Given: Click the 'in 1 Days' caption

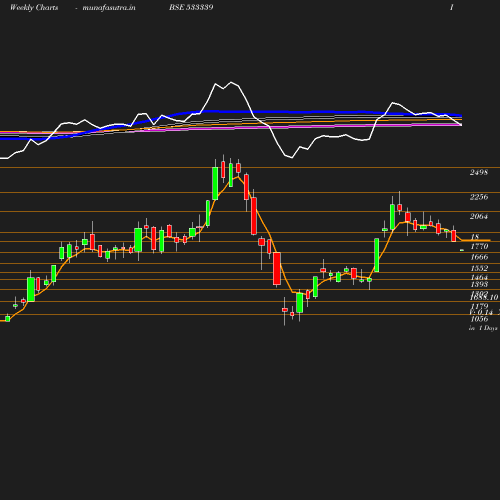Looking at the screenshot, I should (x=483, y=328).
